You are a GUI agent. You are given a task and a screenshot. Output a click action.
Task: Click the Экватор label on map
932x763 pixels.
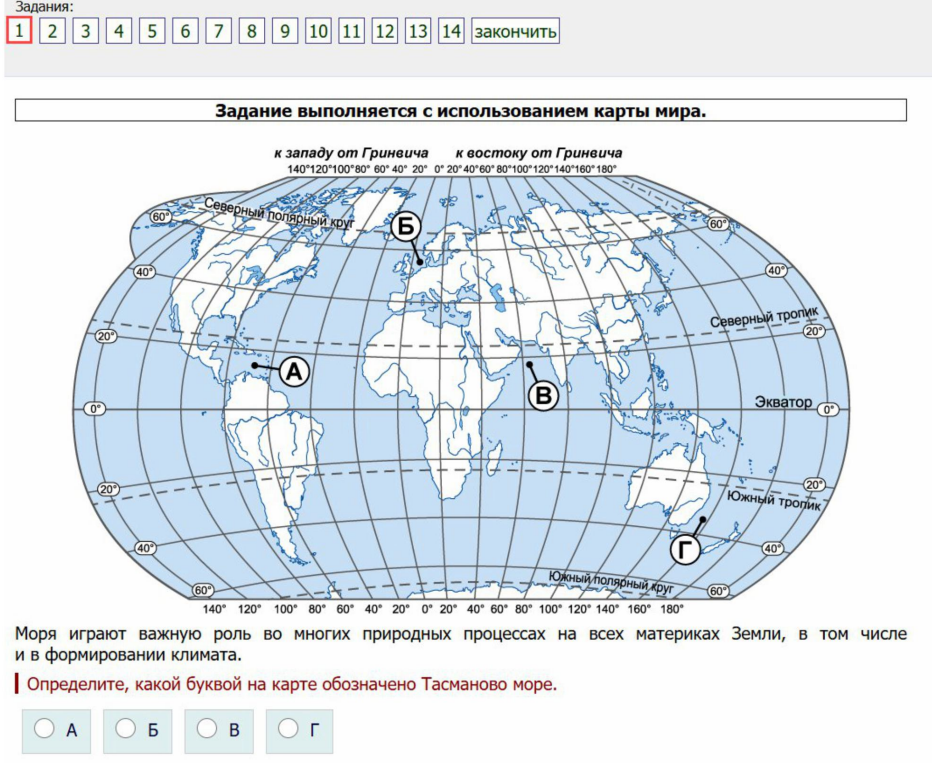coord(783,402)
